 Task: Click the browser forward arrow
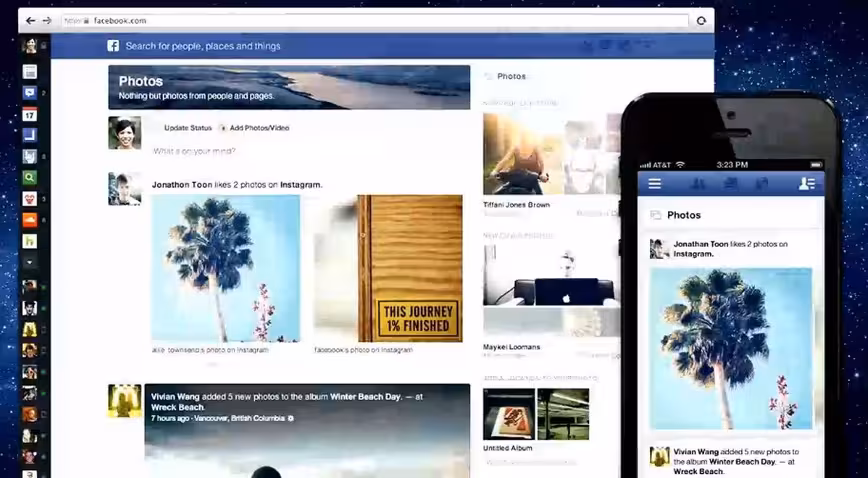coord(47,20)
